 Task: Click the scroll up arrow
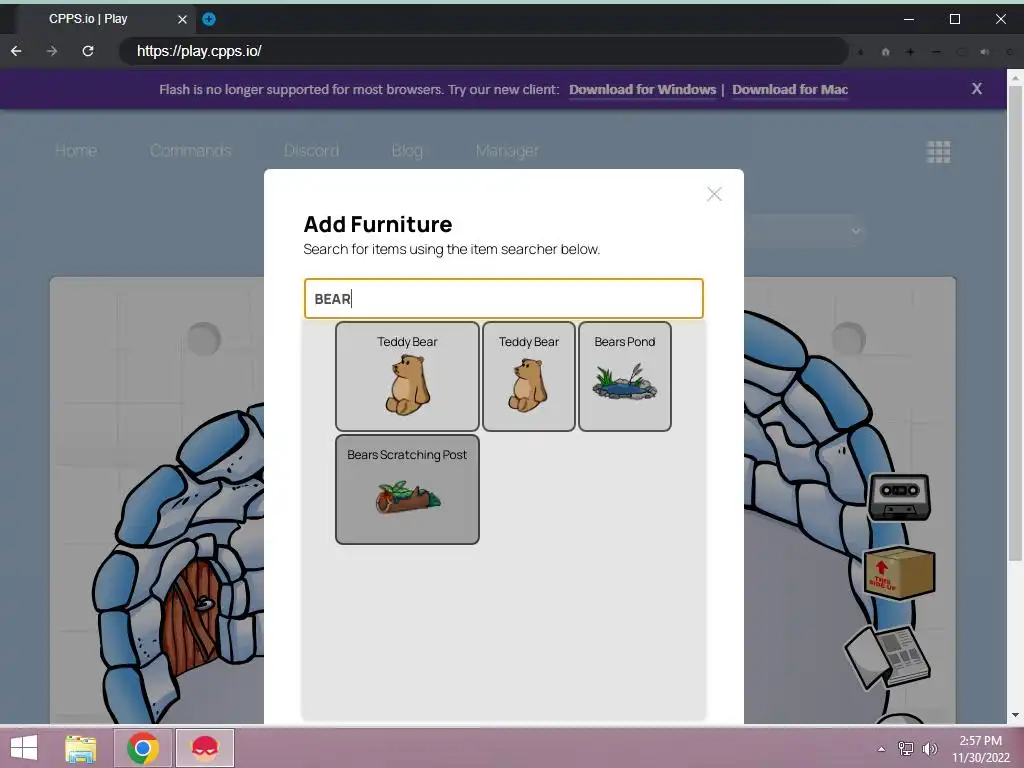[x=1015, y=77]
